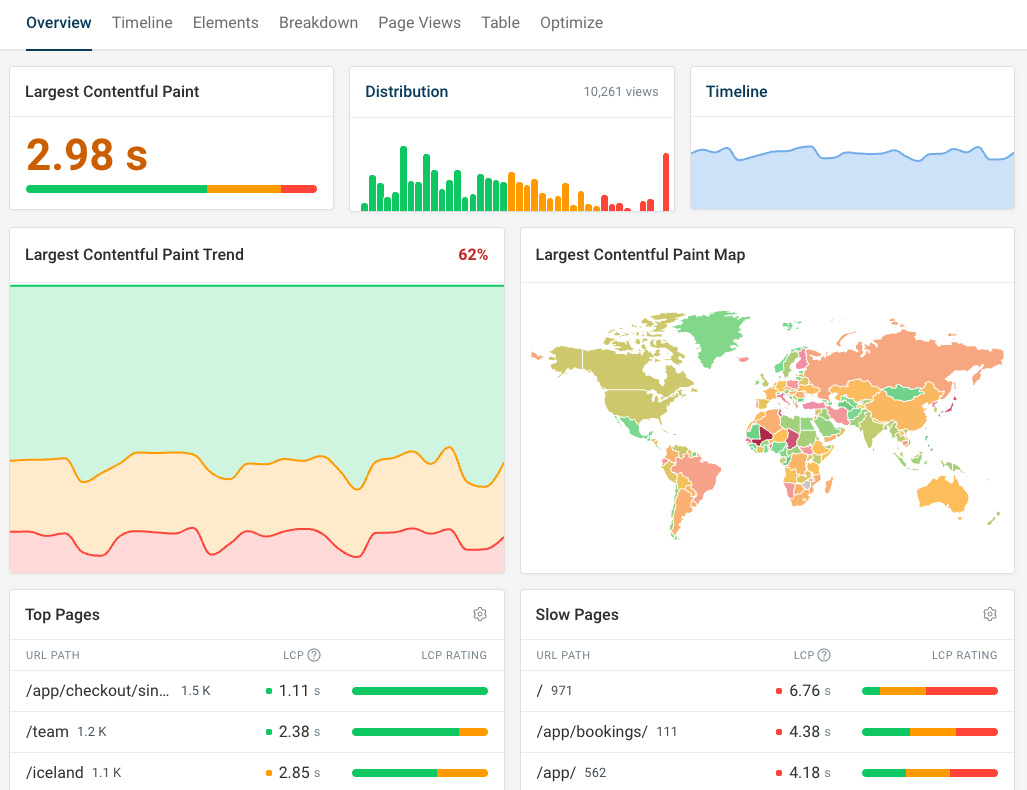Open the / root slow page row
Image resolution: width=1027 pixels, height=790 pixels.
[767, 691]
